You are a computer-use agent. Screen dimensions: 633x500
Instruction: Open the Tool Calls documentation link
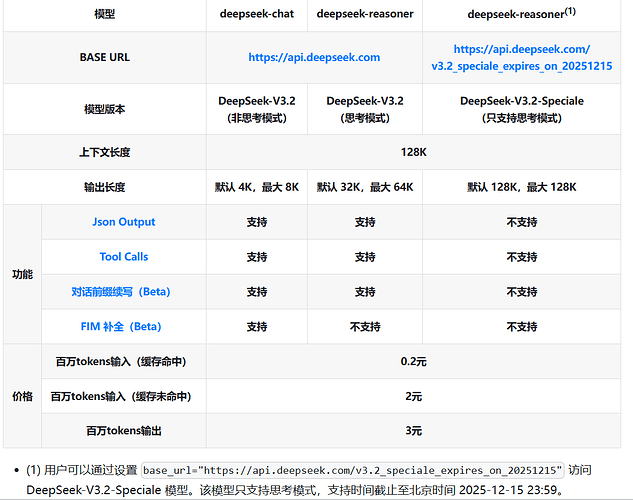pos(124,257)
